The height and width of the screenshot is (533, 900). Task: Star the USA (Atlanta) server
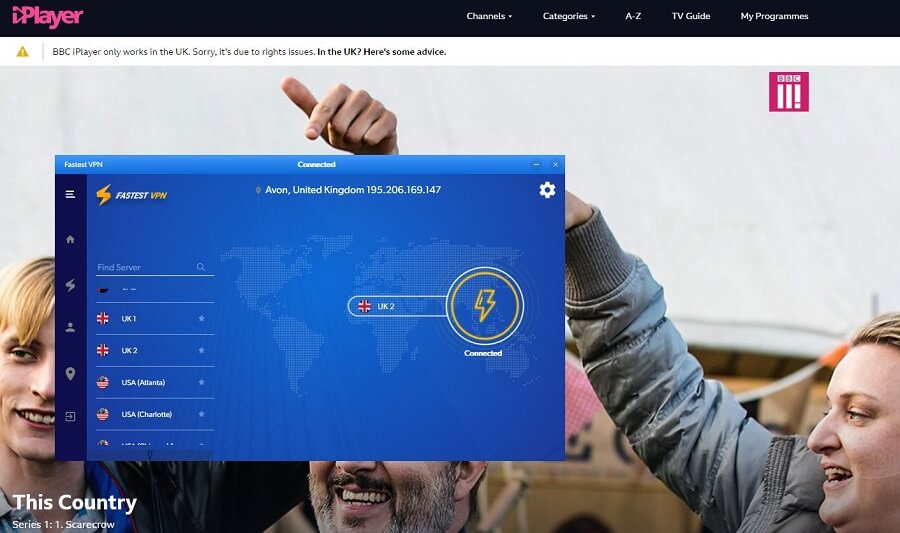pyautogui.click(x=201, y=382)
